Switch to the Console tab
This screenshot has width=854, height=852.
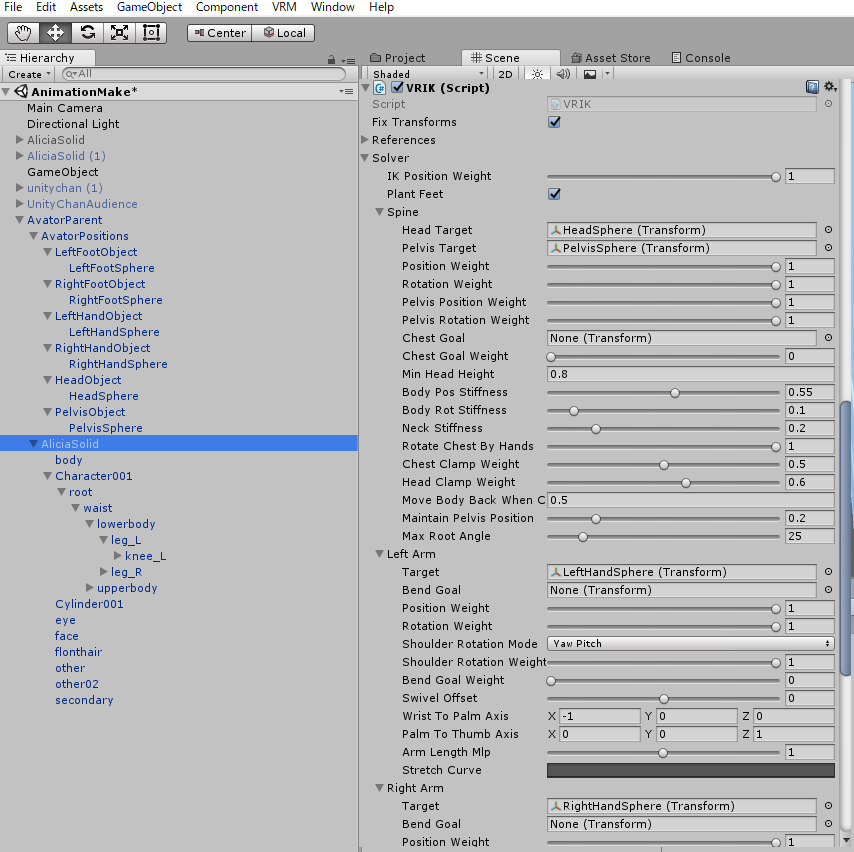[x=700, y=57]
